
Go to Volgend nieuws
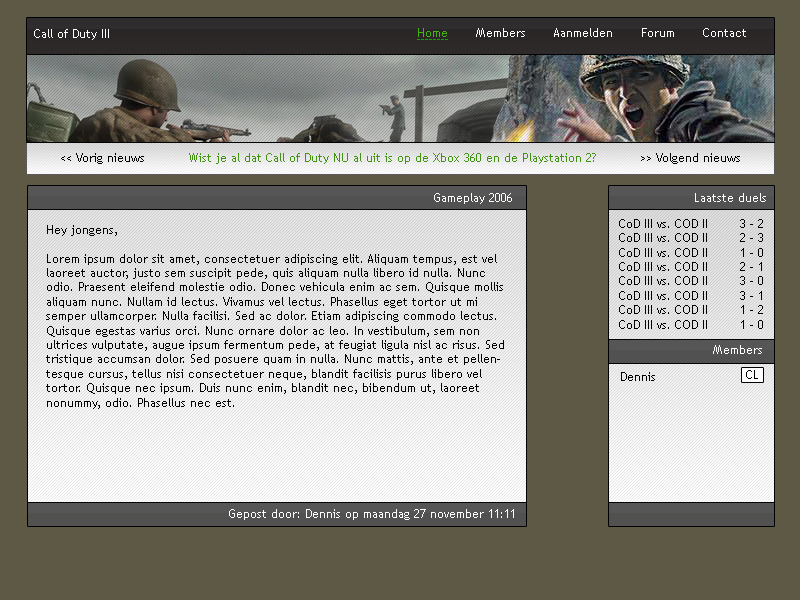pos(690,158)
